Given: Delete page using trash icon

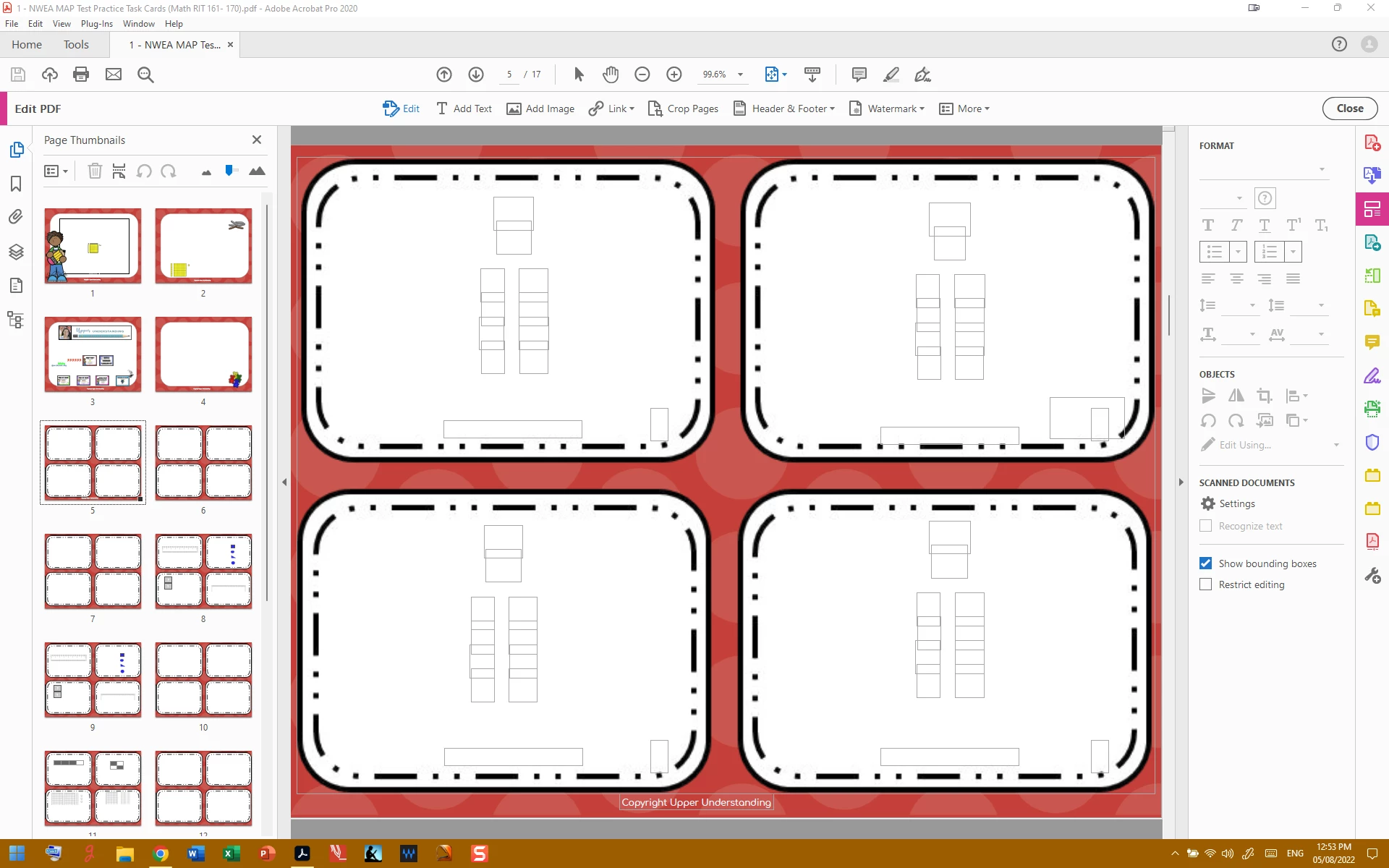Looking at the screenshot, I should point(95,171).
